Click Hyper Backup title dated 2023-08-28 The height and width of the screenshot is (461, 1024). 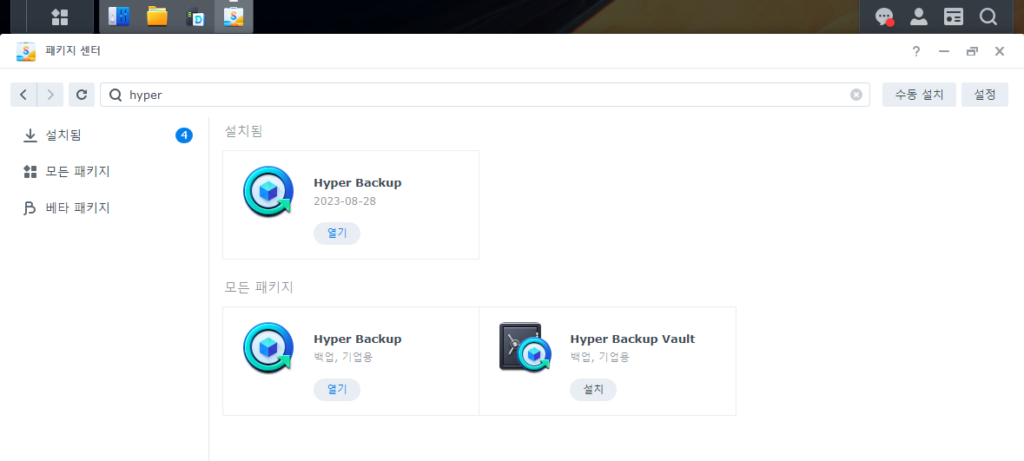[x=357, y=183]
